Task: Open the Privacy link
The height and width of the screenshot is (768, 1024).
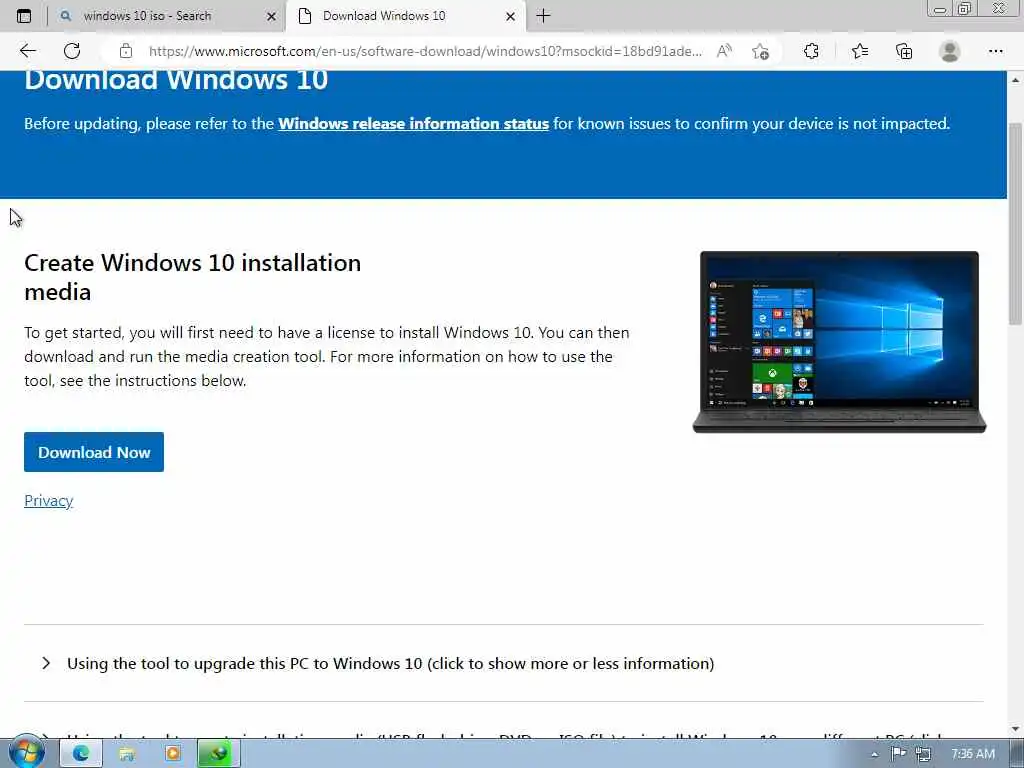Action: tap(48, 501)
